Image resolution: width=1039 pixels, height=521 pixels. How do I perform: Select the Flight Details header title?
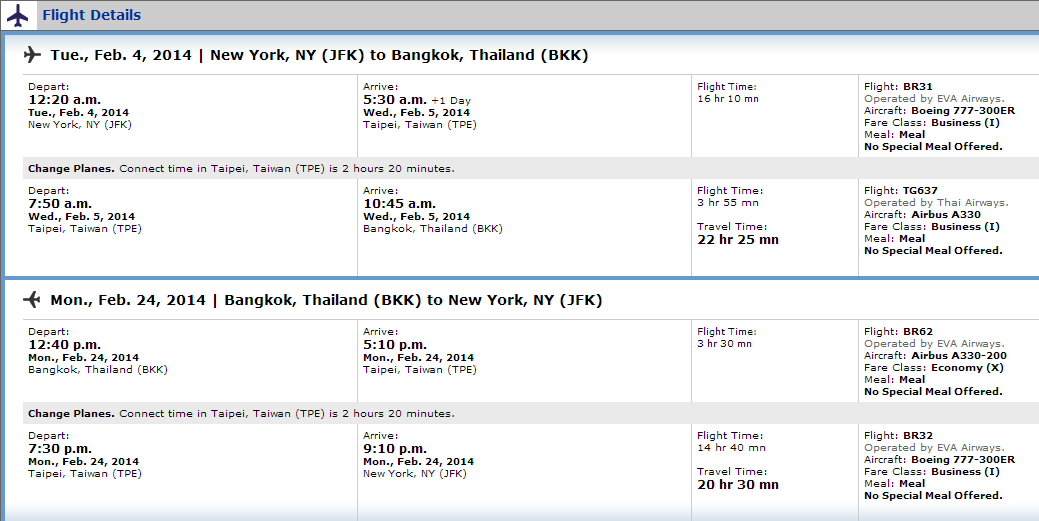[91, 15]
